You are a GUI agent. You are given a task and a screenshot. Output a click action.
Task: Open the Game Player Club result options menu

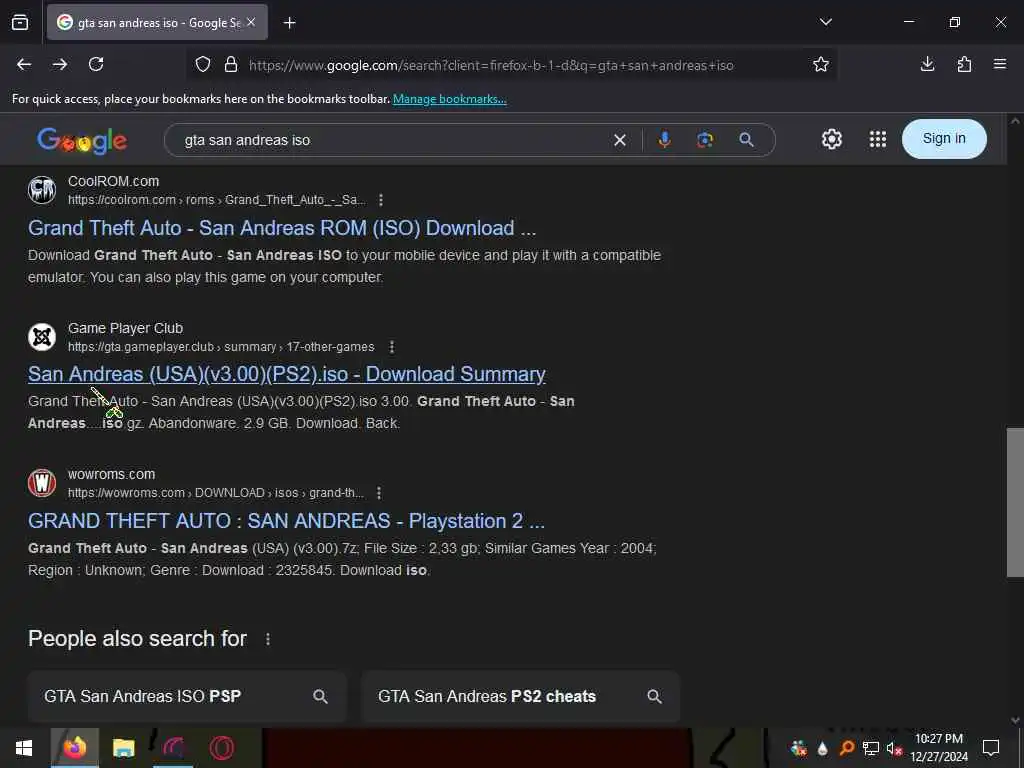pyautogui.click(x=391, y=347)
